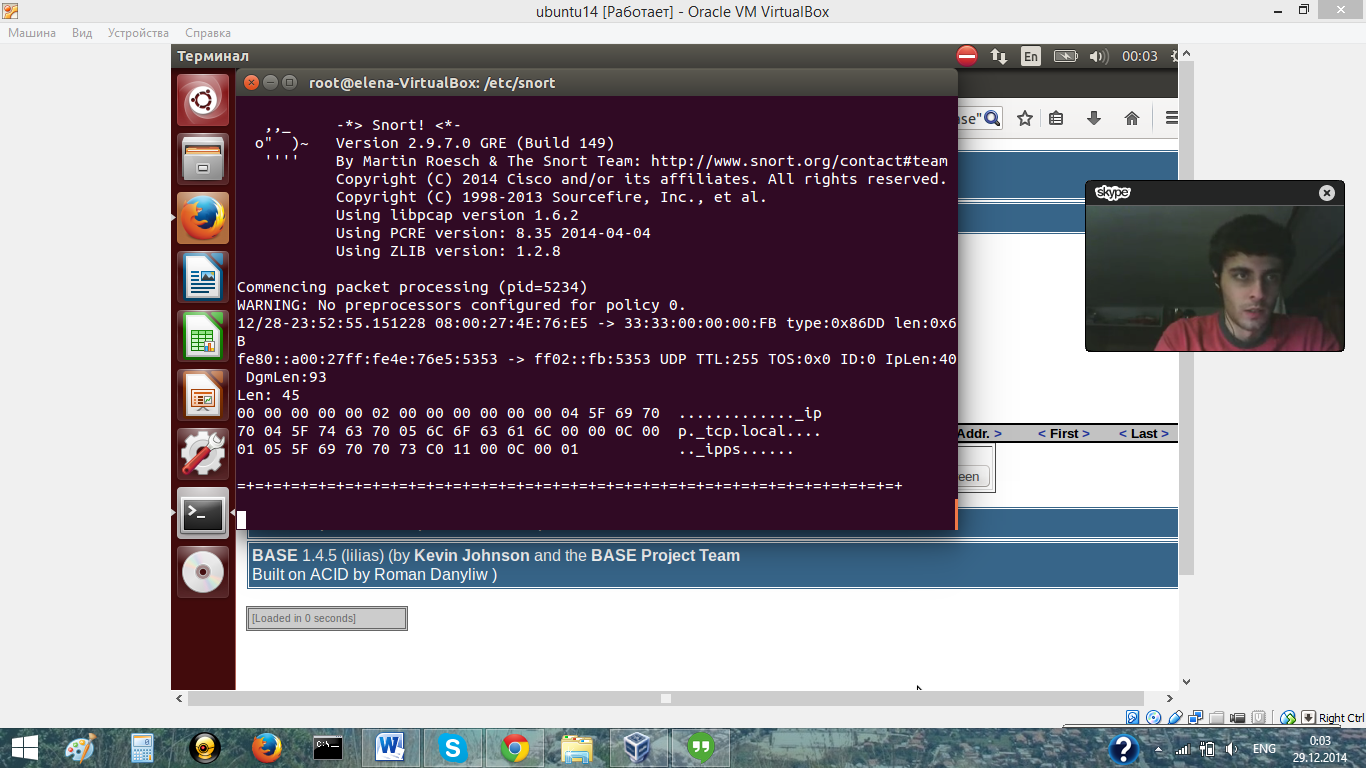Open the DVD disc icon in launcher

[x=203, y=572]
